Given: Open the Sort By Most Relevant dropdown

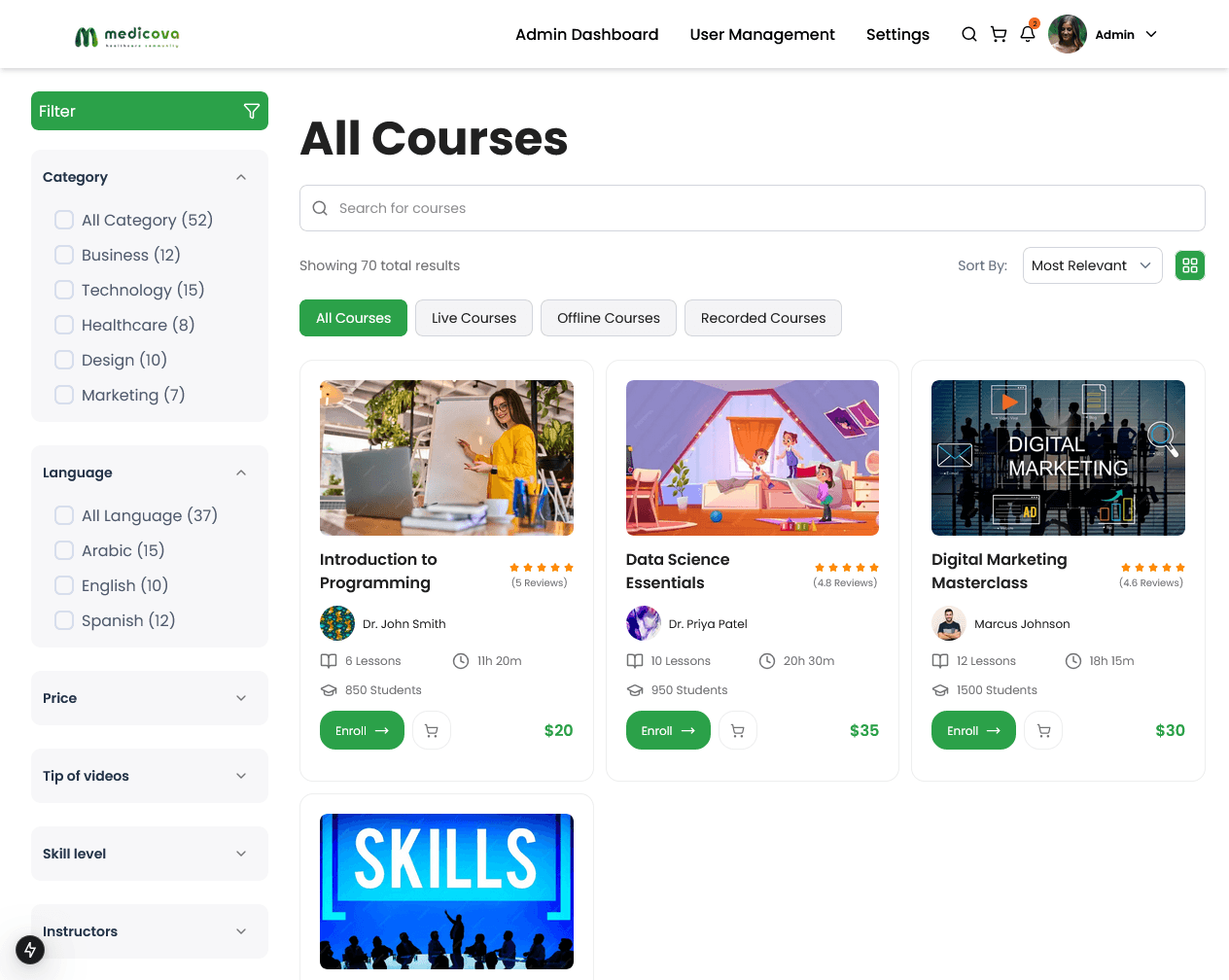Looking at the screenshot, I should 1092,264.
